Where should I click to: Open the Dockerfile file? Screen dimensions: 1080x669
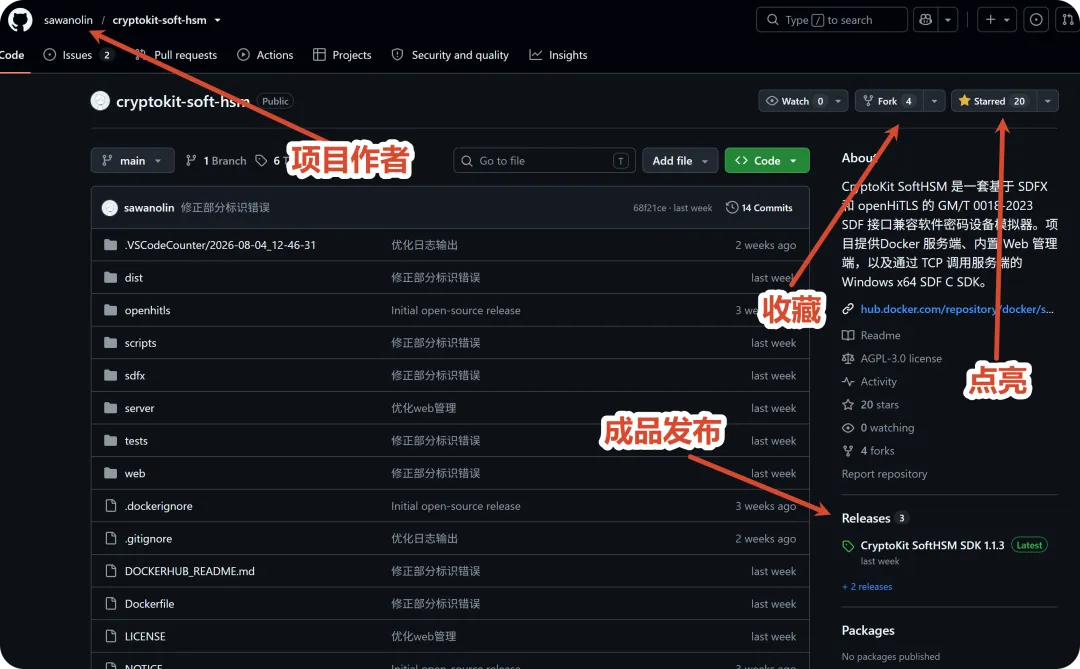click(x=149, y=604)
